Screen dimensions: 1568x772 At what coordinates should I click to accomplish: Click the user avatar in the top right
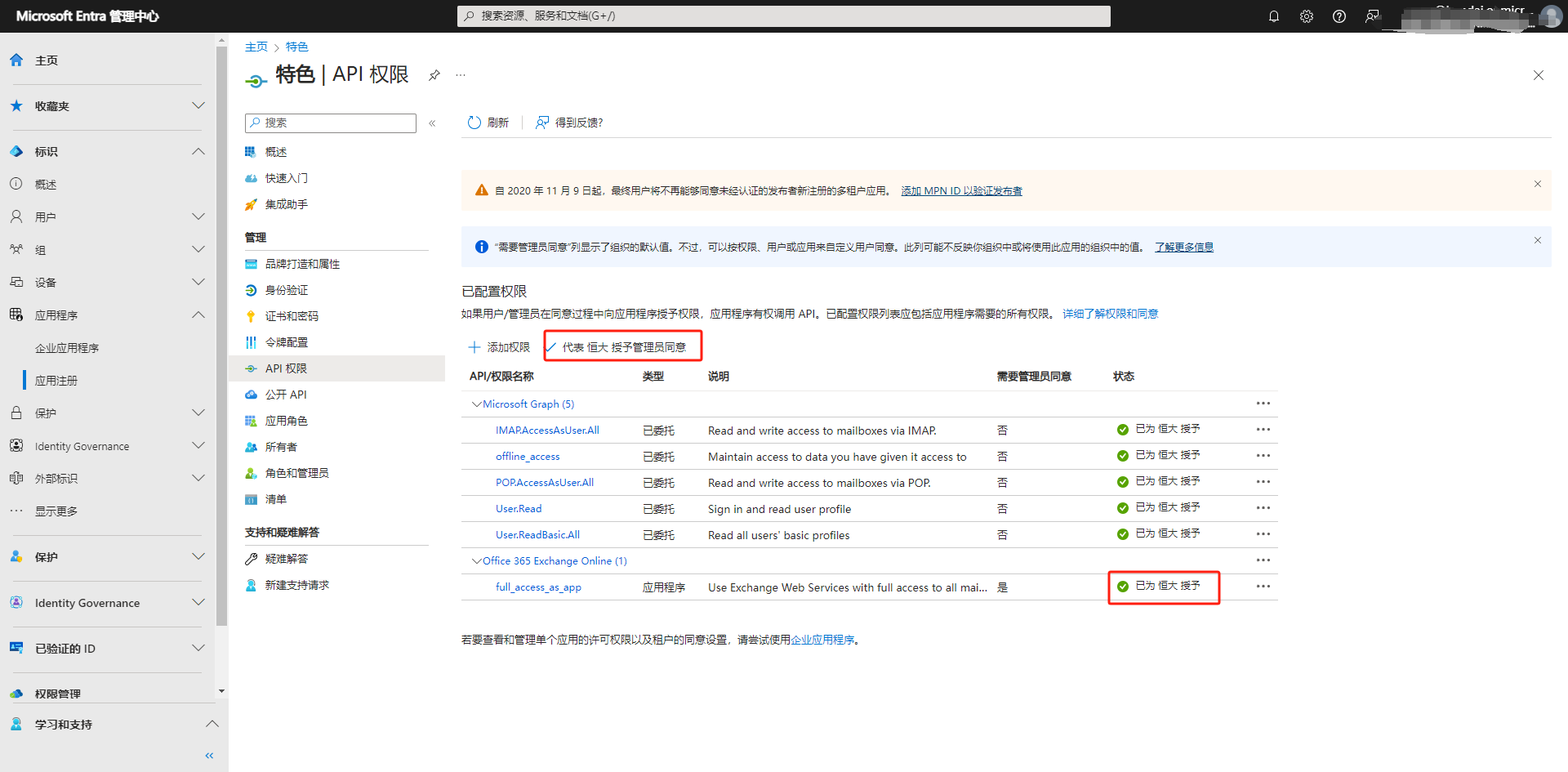pyautogui.click(x=1552, y=16)
